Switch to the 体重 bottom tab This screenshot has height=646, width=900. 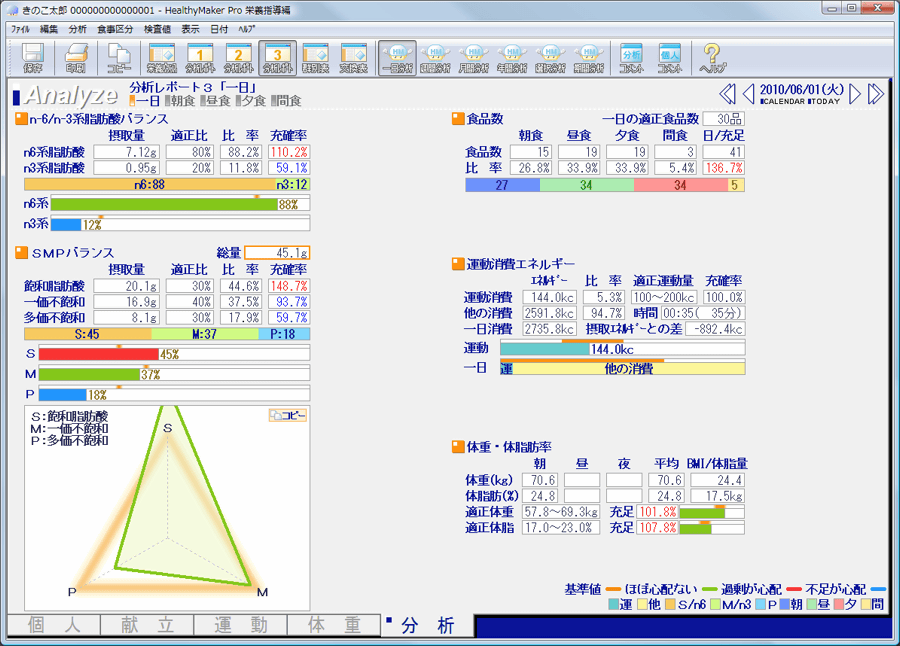click(x=333, y=625)
